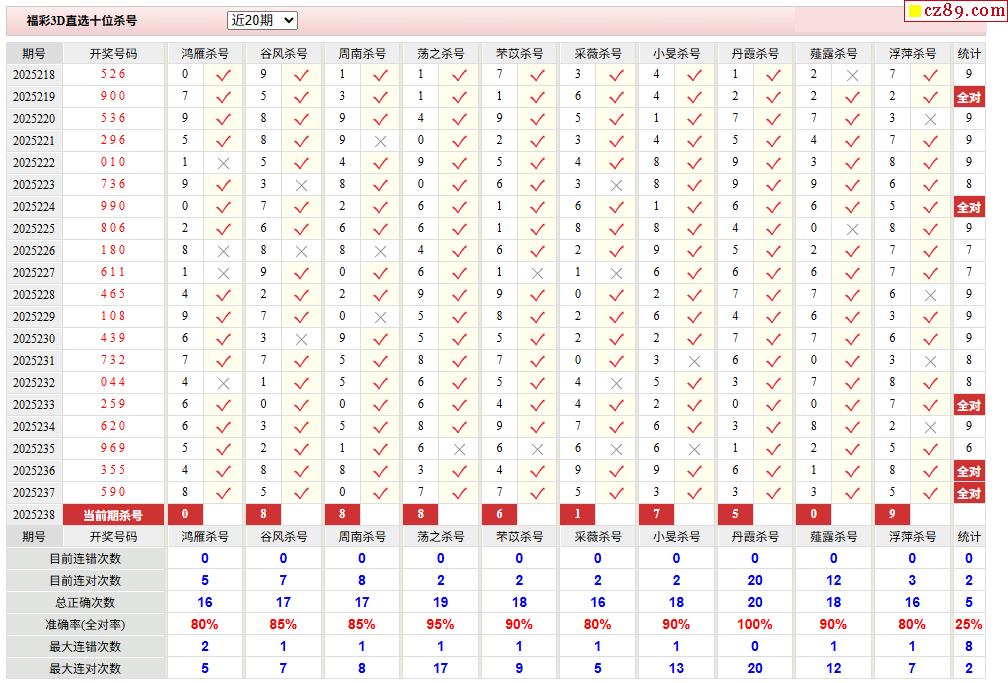Click the X mark for 周南杀号 in row 2025221
The image size is (1008, 683).
point(381,141)
